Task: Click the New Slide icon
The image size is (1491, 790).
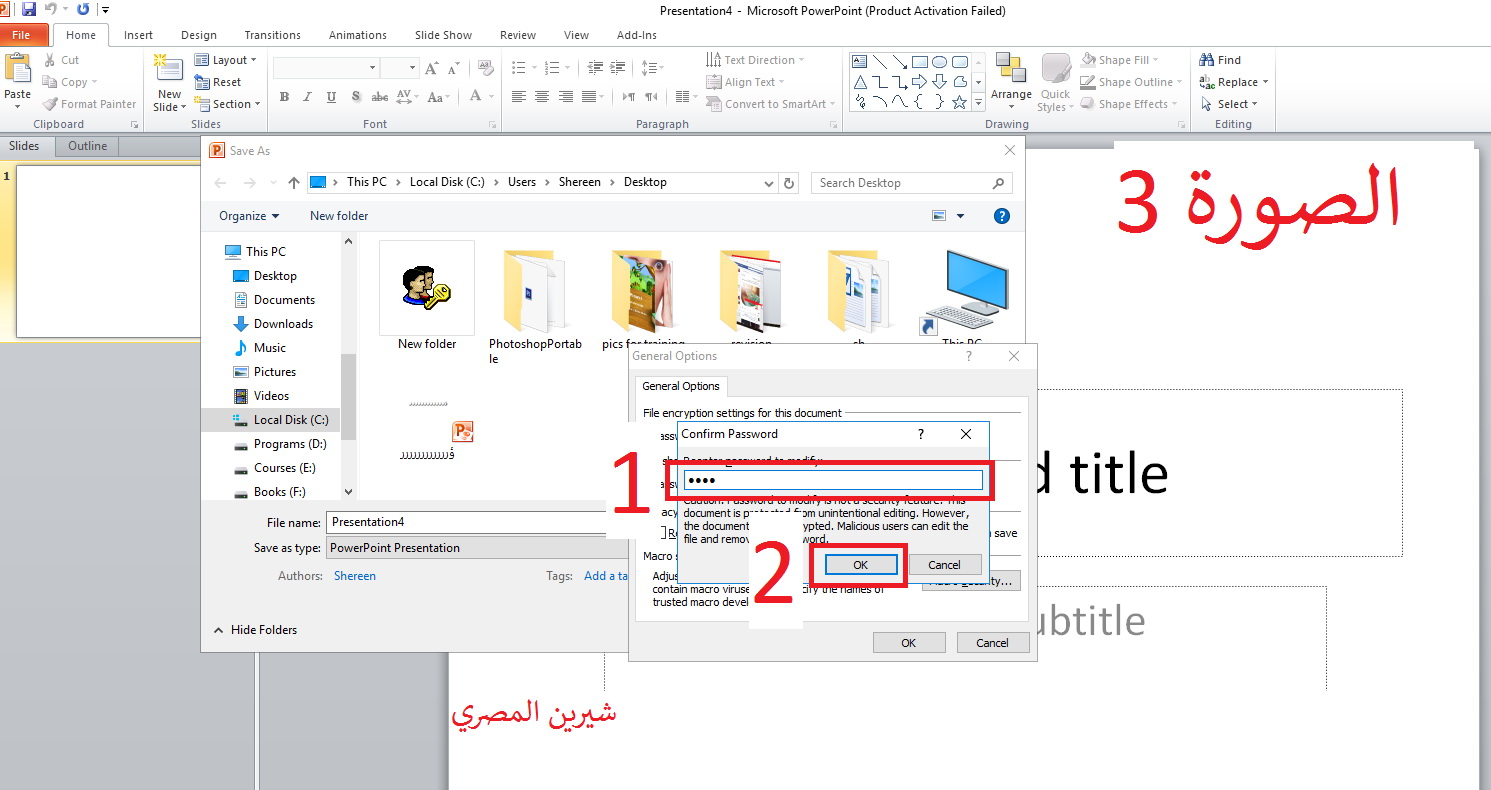Action: [168, 68]
